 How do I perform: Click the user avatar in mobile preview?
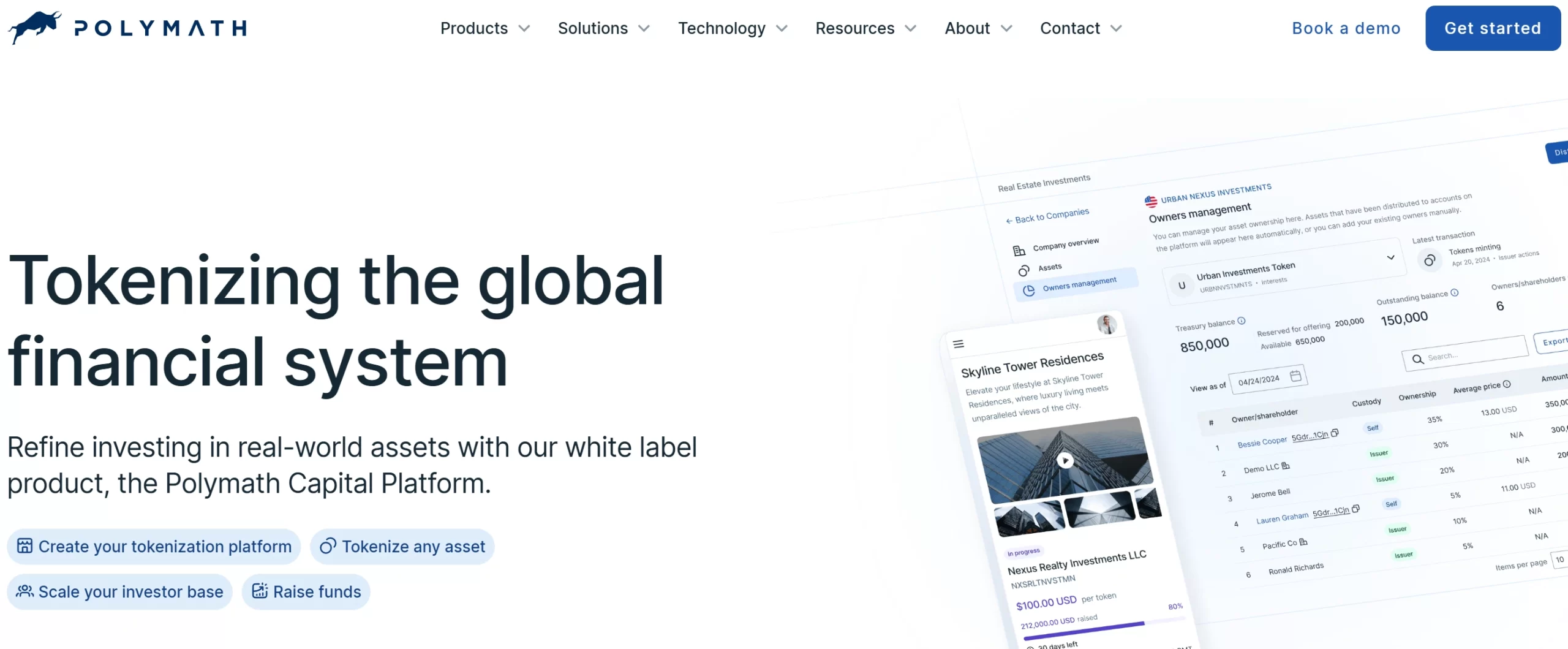[1106, 324]
